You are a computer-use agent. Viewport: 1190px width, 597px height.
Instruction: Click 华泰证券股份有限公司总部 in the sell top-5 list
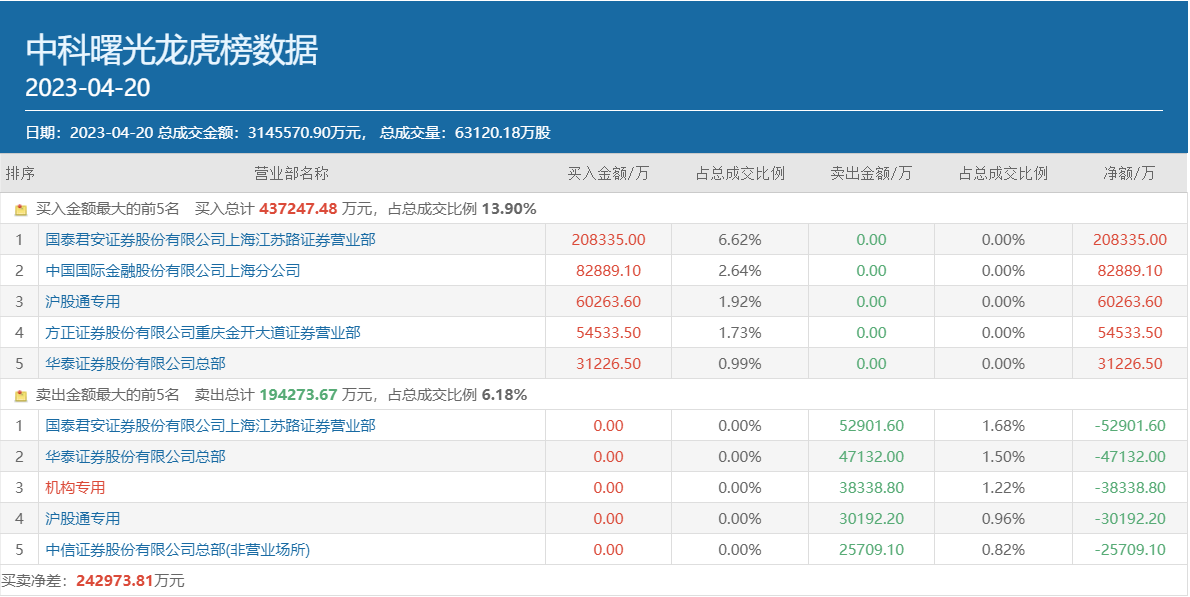pyautogui.click(x=135, y=457)
